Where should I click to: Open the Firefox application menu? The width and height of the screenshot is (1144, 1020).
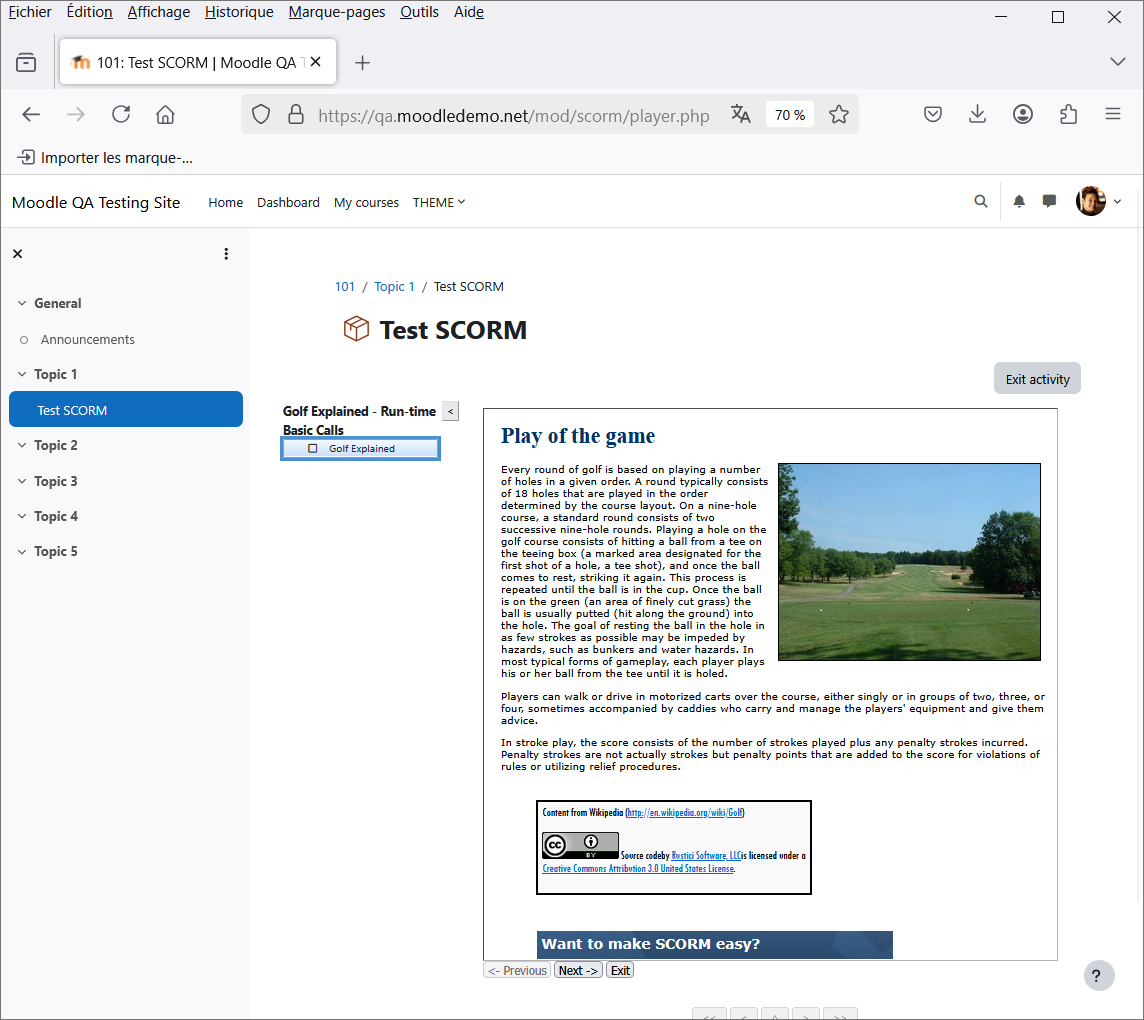point(1113,115)
